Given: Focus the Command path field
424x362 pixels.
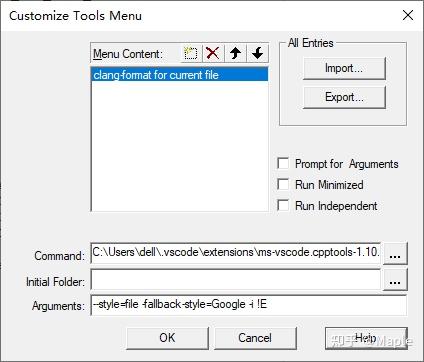Looking at the screenshot, I should (236, 253).
